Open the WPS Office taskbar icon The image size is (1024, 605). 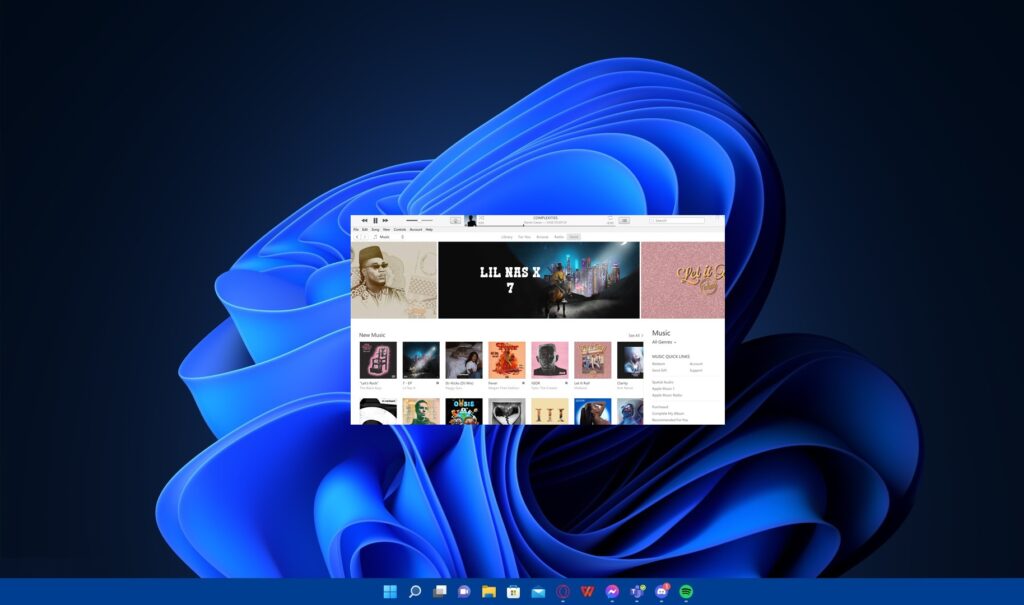(x=587, y=592)
